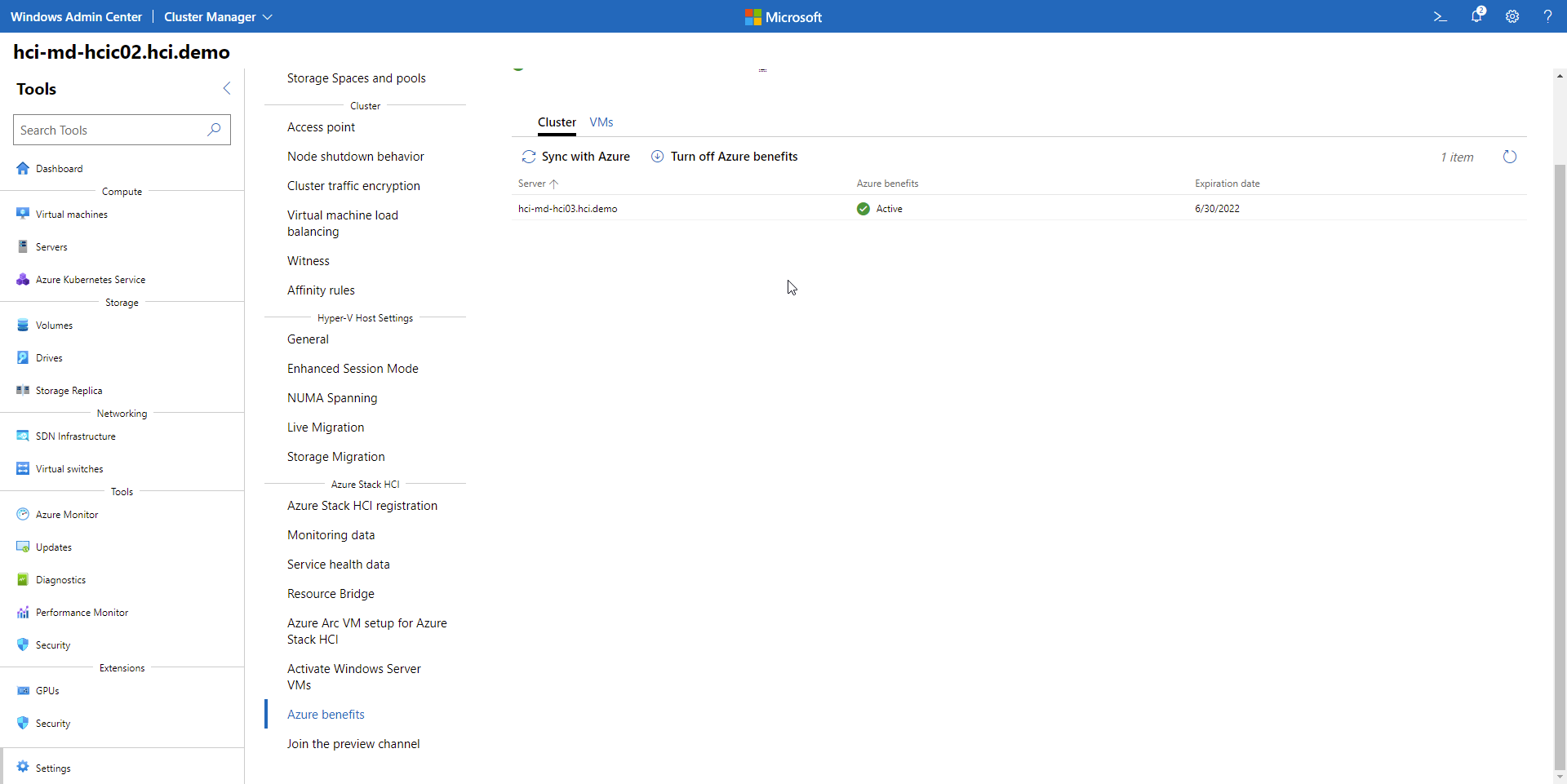This screenshot has height=784, width=1567.
Task: Open Storage Spaces and pools settings
Action: pos(357,78)
